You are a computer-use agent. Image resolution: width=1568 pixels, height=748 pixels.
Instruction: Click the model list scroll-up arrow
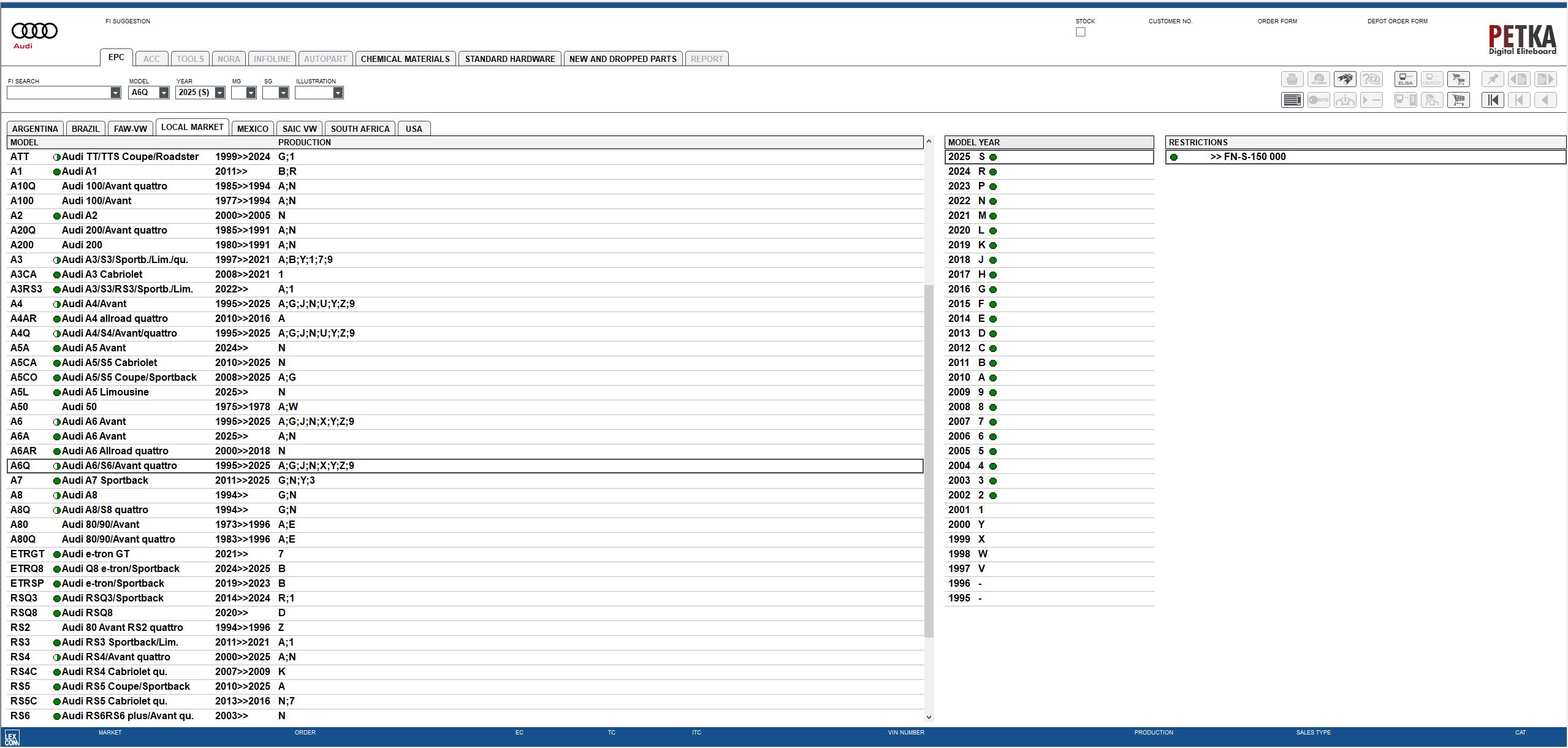929,142
